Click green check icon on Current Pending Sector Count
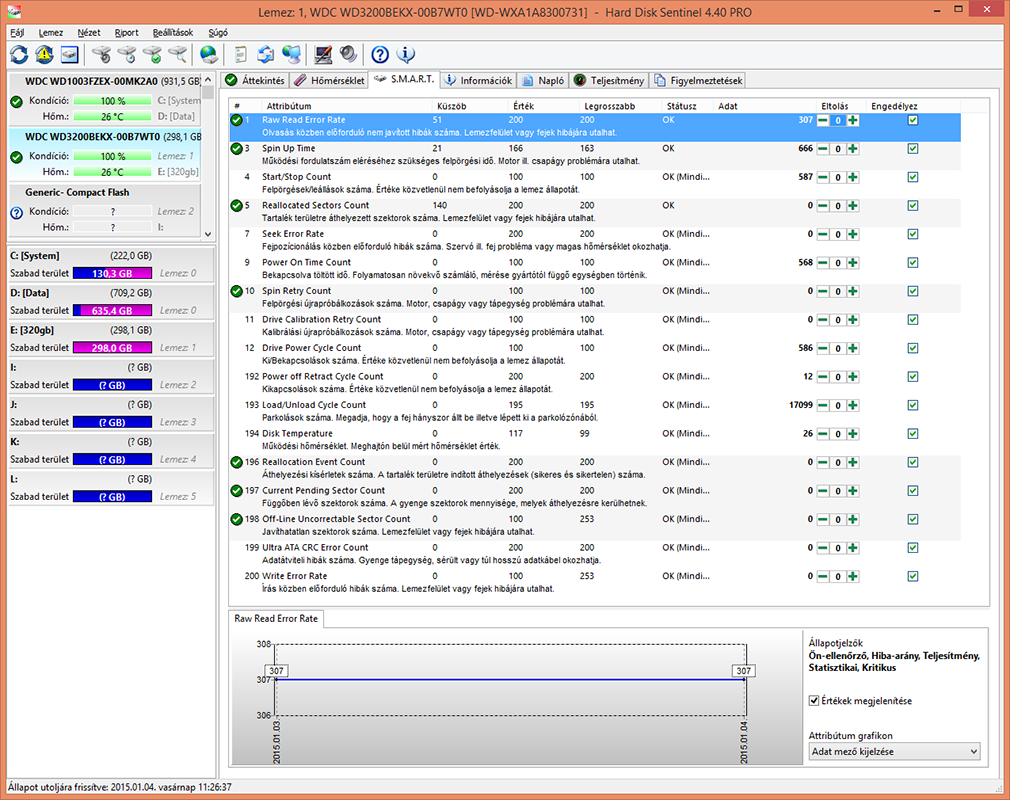Image resolution: width=1010 pixels, height=800 pixels. pyautogui.click(x=236, y=491)
